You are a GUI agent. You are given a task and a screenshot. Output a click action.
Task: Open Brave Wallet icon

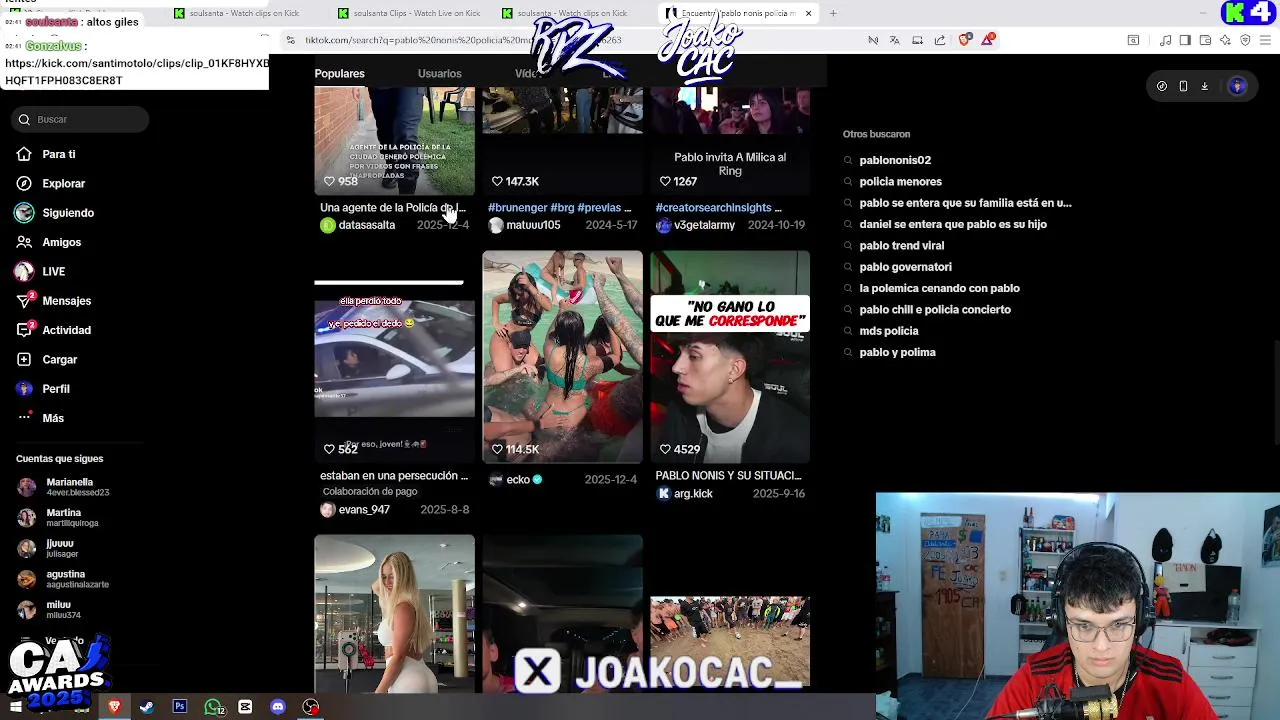[x=1205, y=40]
